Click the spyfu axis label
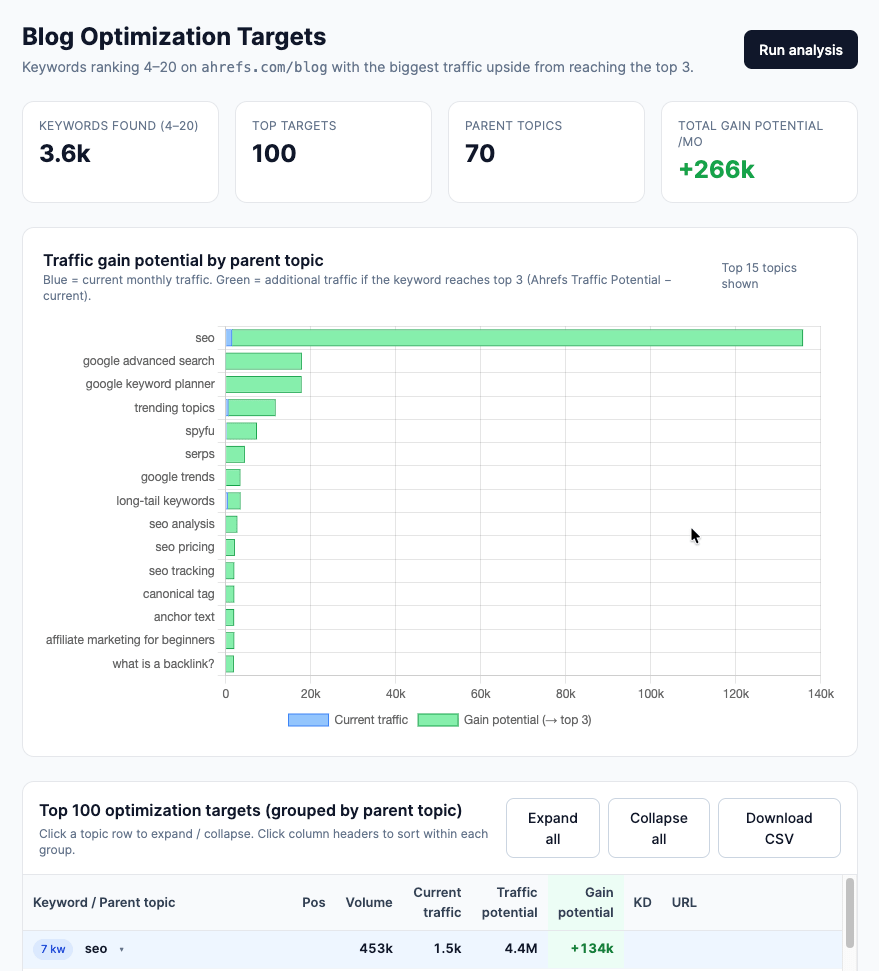 tap(199, 430)
